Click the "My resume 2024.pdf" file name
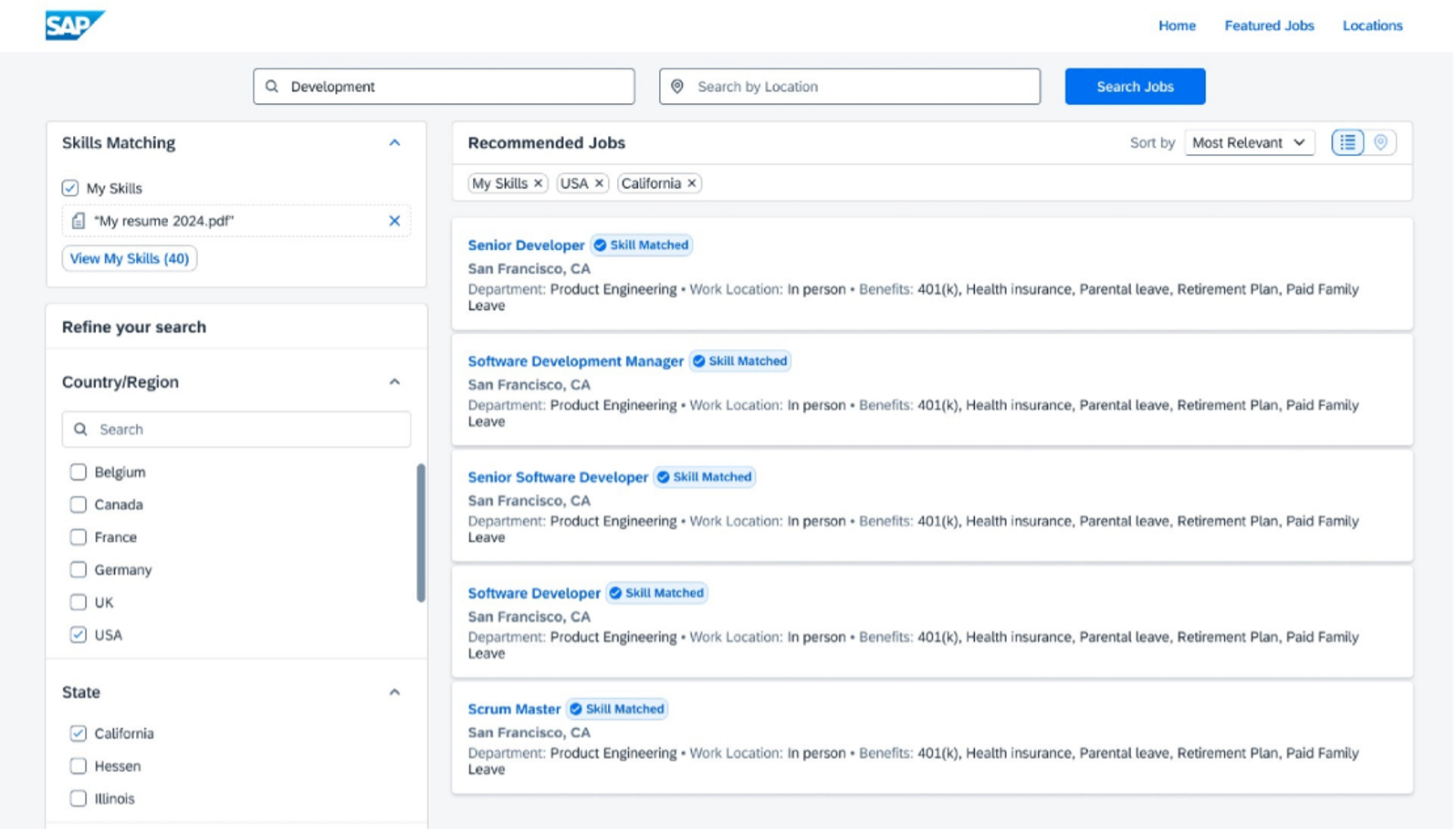 [x=164, y=221]
